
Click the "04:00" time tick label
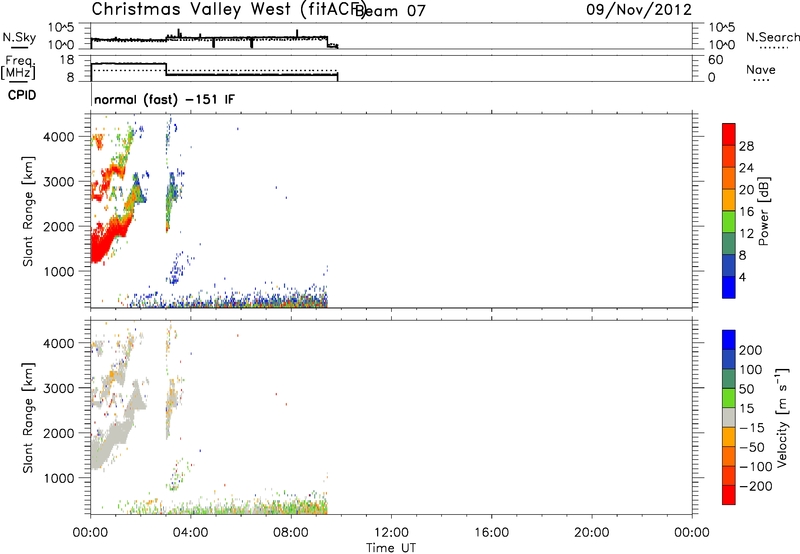click(x=191, y=533)
